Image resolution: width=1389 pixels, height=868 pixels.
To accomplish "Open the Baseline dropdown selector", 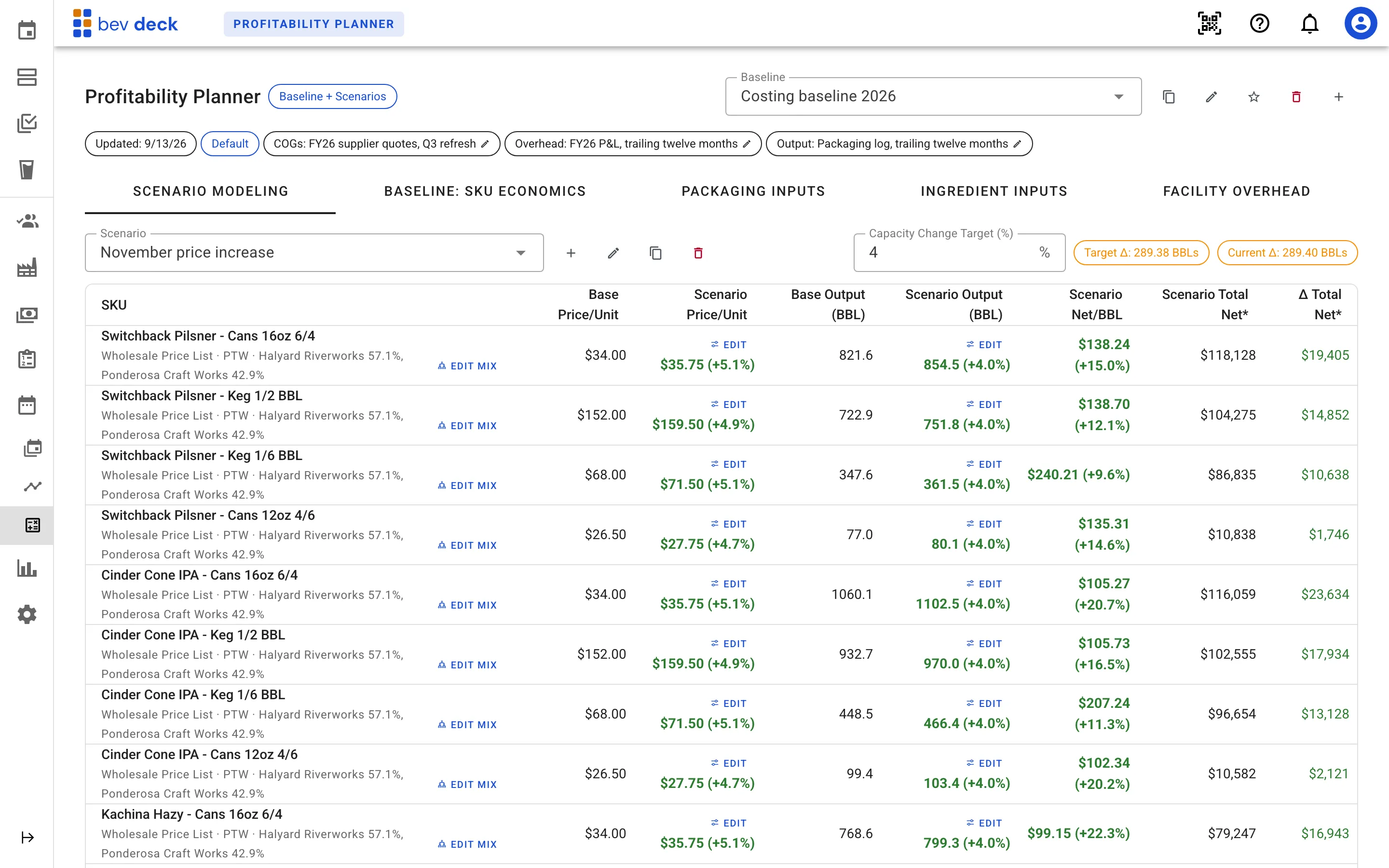I will [933, 96].
